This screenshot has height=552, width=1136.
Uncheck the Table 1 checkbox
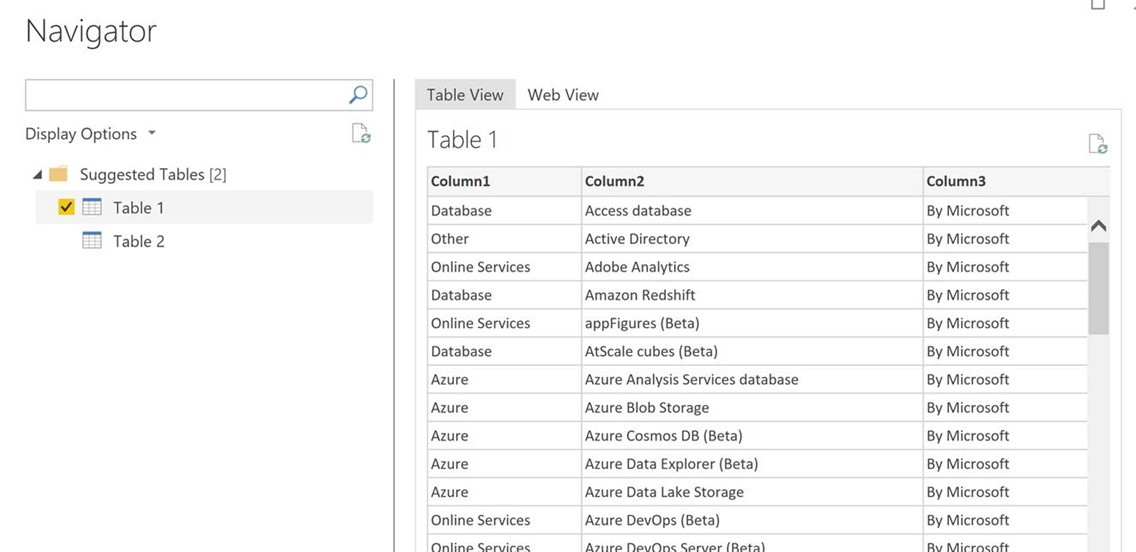67,208
